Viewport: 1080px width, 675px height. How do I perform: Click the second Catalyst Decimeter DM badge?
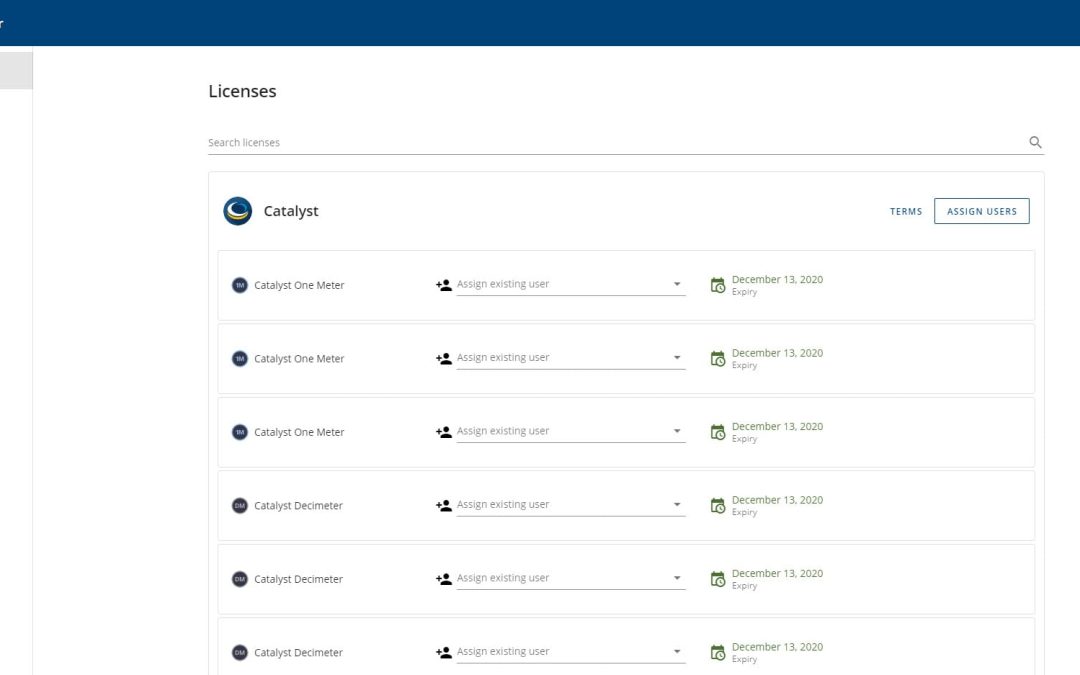(x=240, y=579)
